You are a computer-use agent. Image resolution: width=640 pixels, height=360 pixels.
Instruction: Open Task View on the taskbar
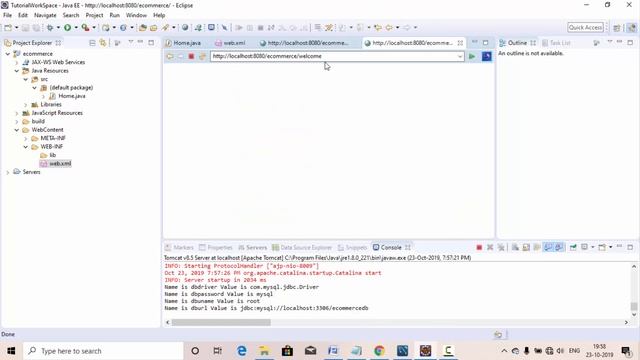(x=218, y=351)
